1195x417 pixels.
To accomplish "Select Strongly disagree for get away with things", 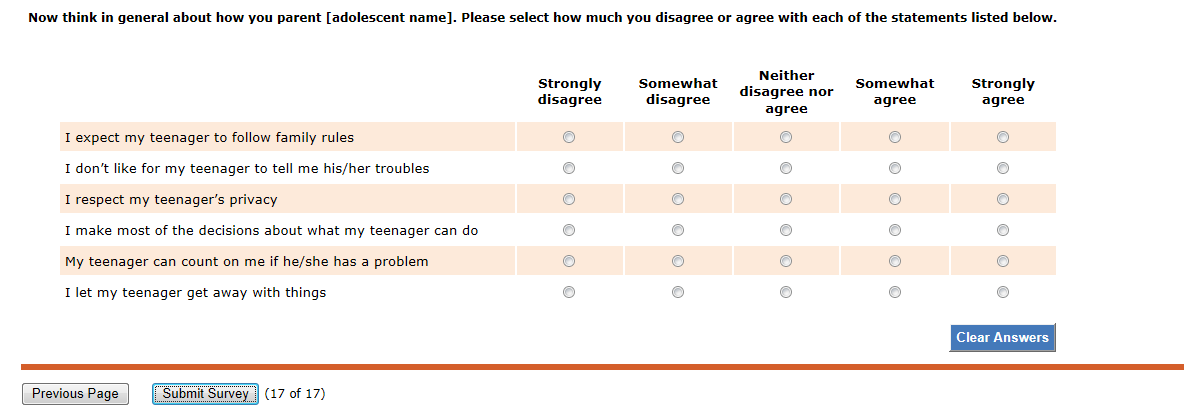I will (x=569, y=292).
